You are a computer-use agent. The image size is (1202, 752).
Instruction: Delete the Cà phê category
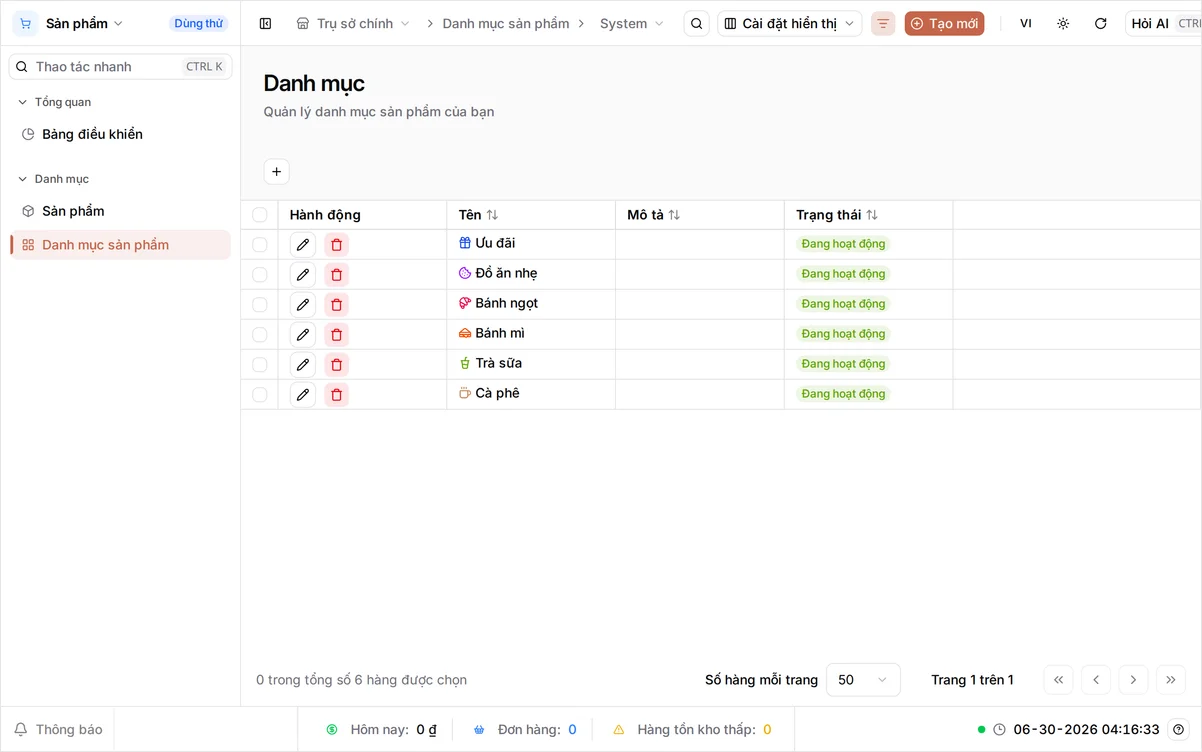(336, 395)
